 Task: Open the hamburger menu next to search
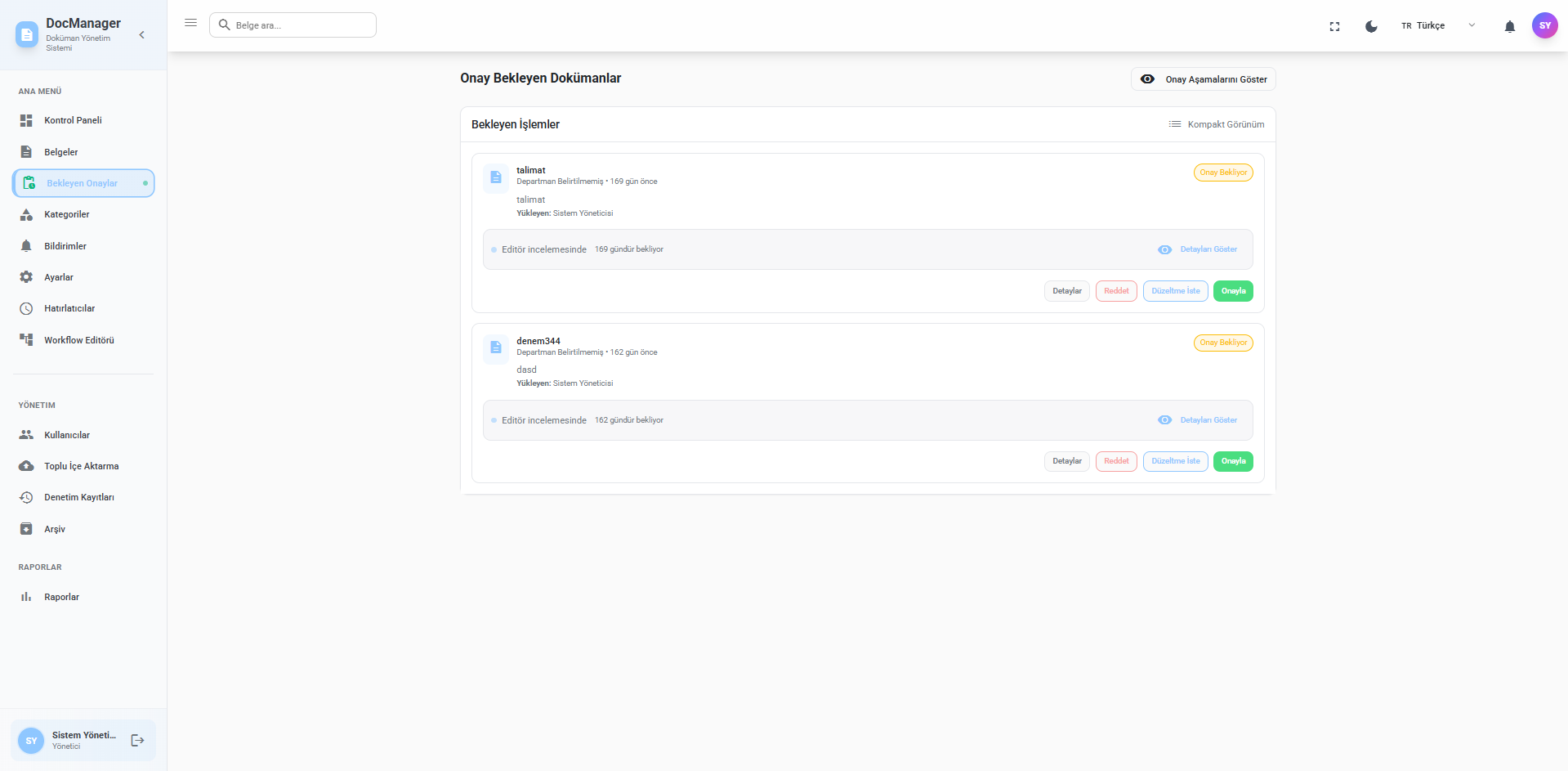(x=190, y=23)
